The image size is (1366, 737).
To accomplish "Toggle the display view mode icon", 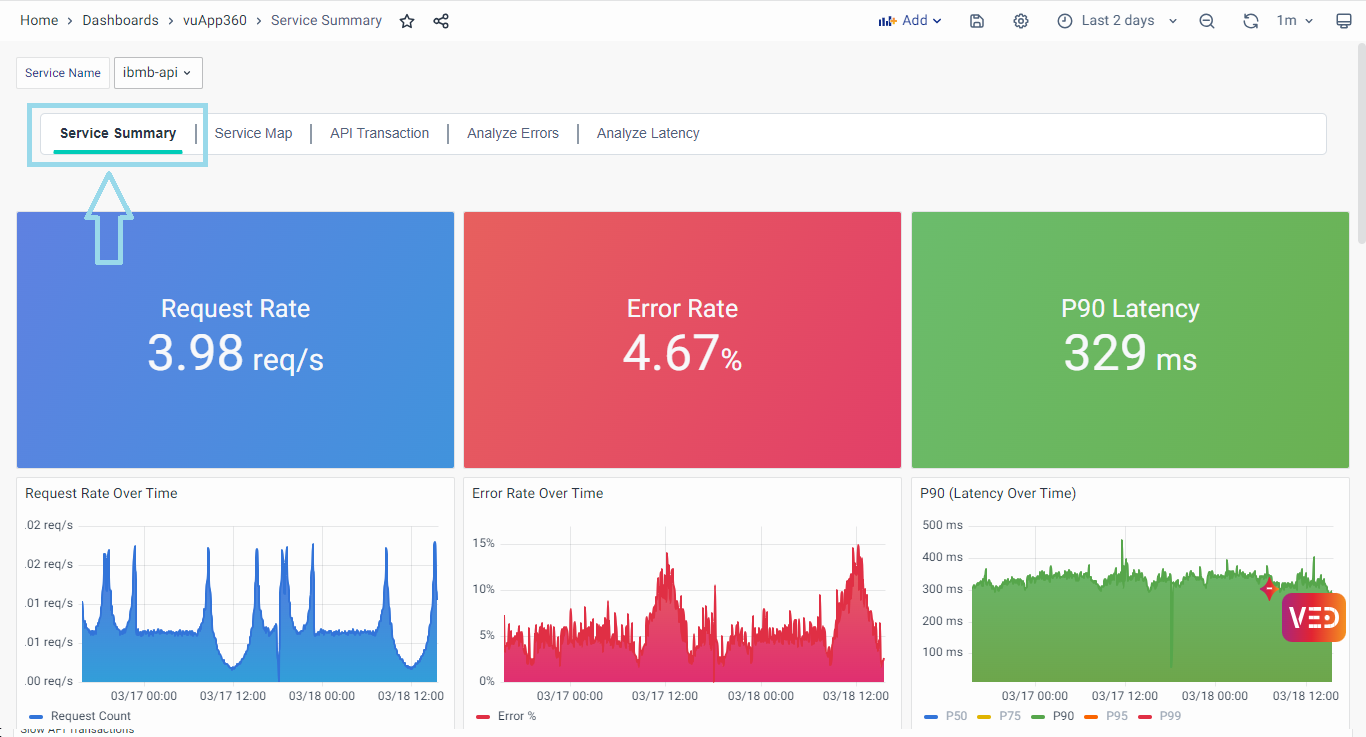I will [x=1343, y=21].
